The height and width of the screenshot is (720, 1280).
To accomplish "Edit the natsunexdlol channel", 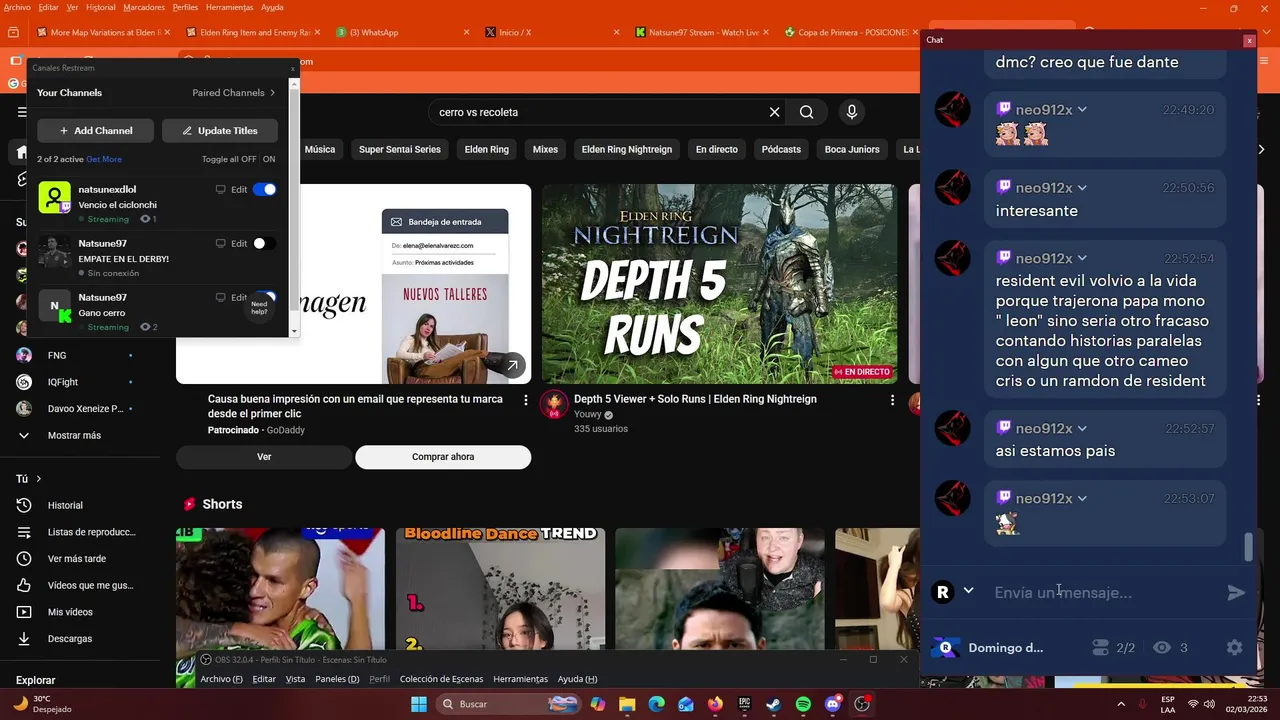I will [x=239, y=189].
